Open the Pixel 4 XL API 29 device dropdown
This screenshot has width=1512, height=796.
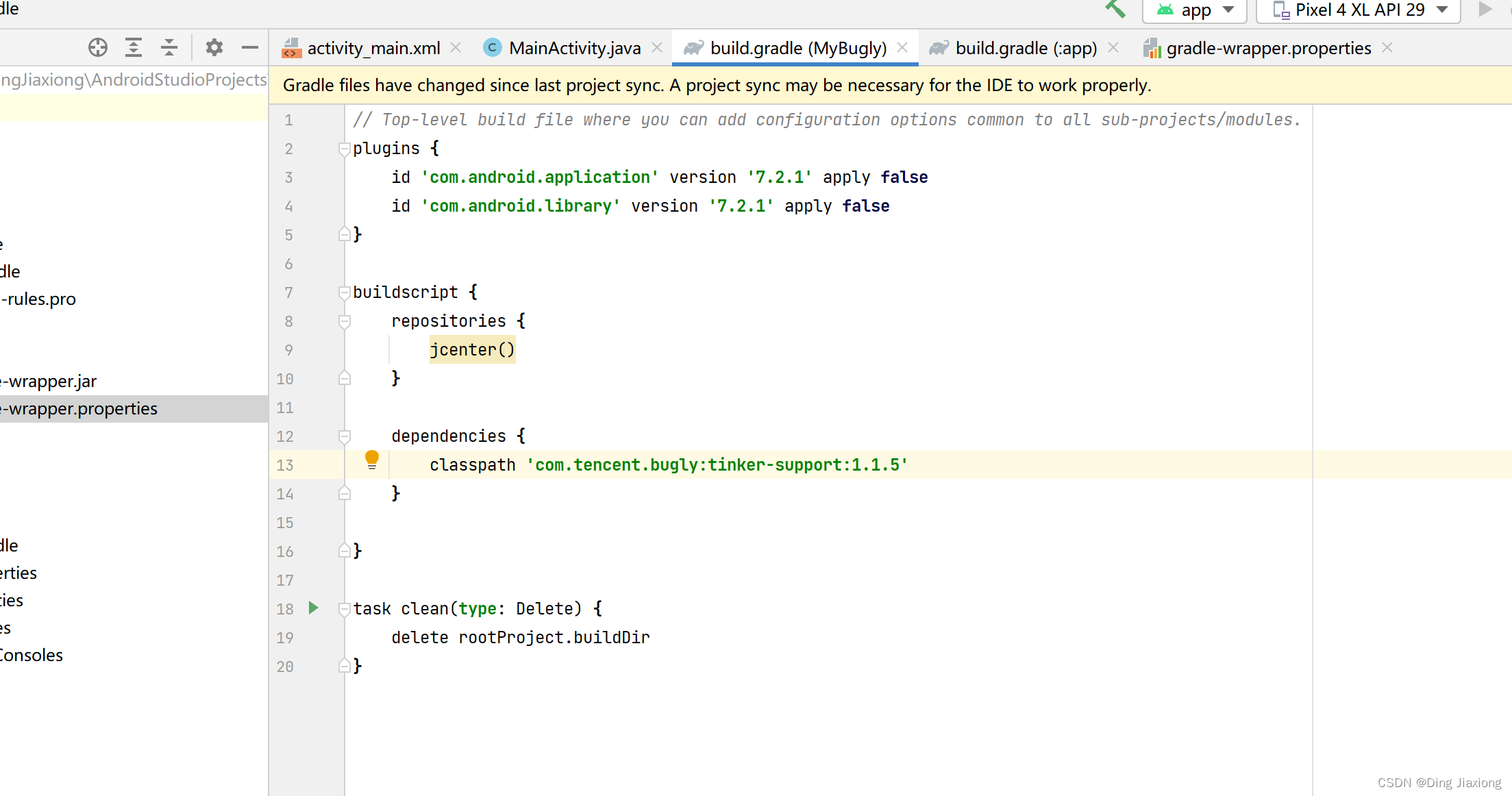[1359, 10]
